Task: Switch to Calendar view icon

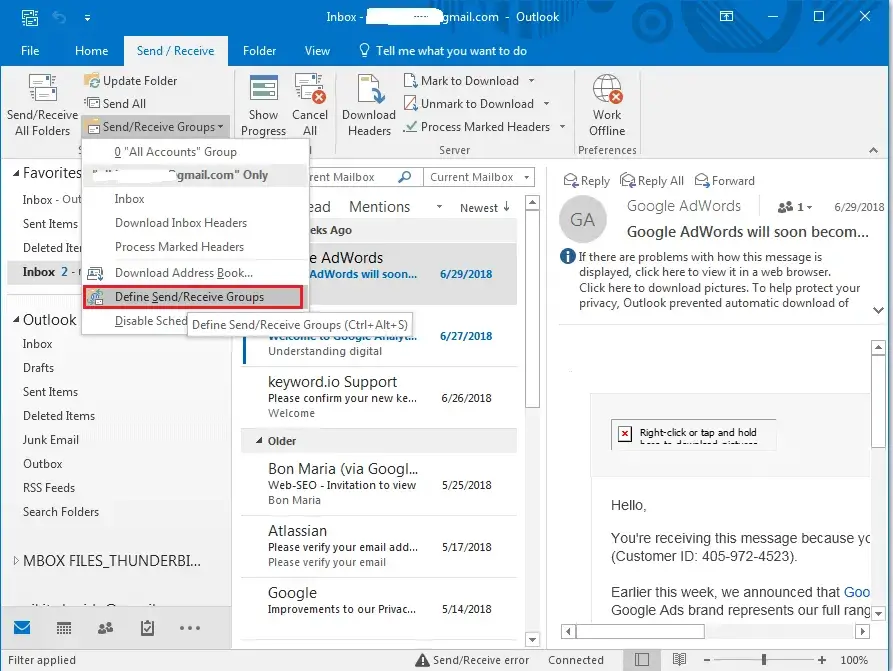Action: point(64,628)
